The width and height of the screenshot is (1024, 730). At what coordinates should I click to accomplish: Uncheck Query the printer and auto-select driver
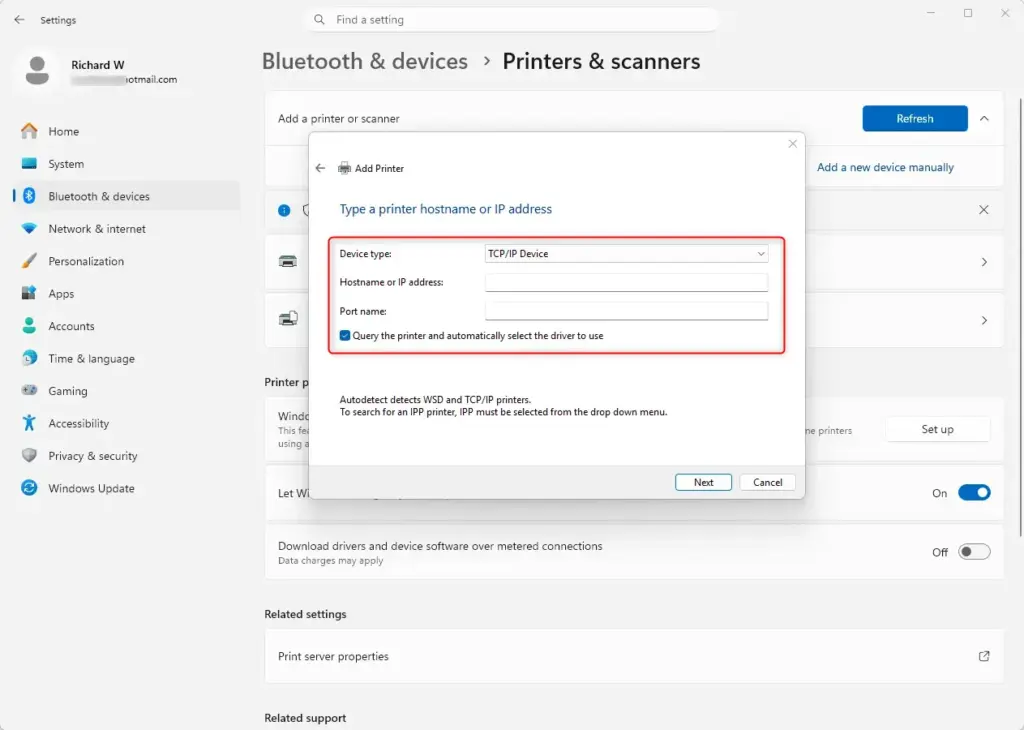345,336
